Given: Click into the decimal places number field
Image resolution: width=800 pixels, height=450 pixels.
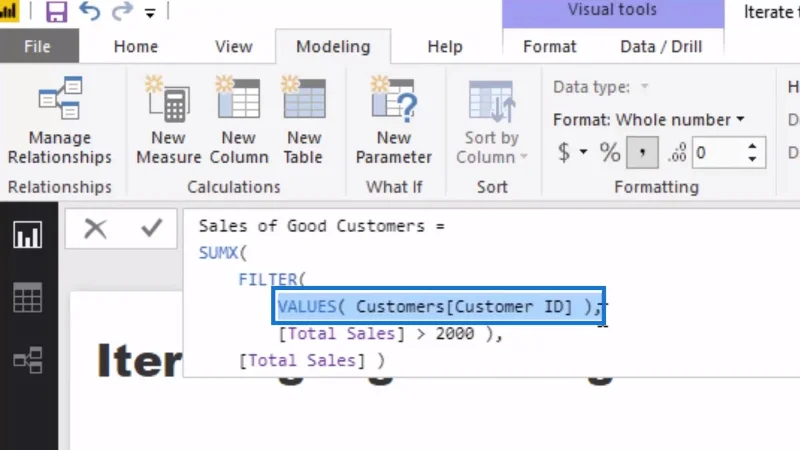Looking at the screenshot, I should 718,152.
